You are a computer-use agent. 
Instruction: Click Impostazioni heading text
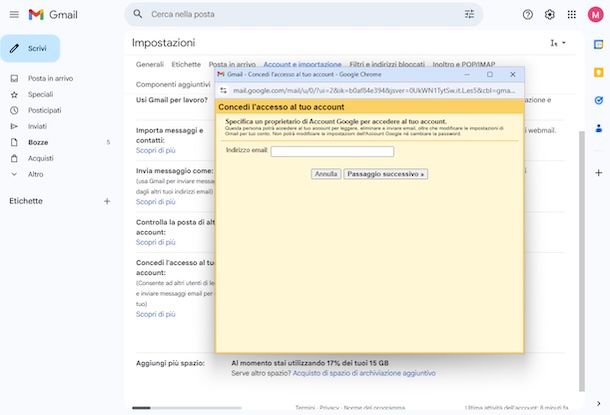(x=163, y=43)
